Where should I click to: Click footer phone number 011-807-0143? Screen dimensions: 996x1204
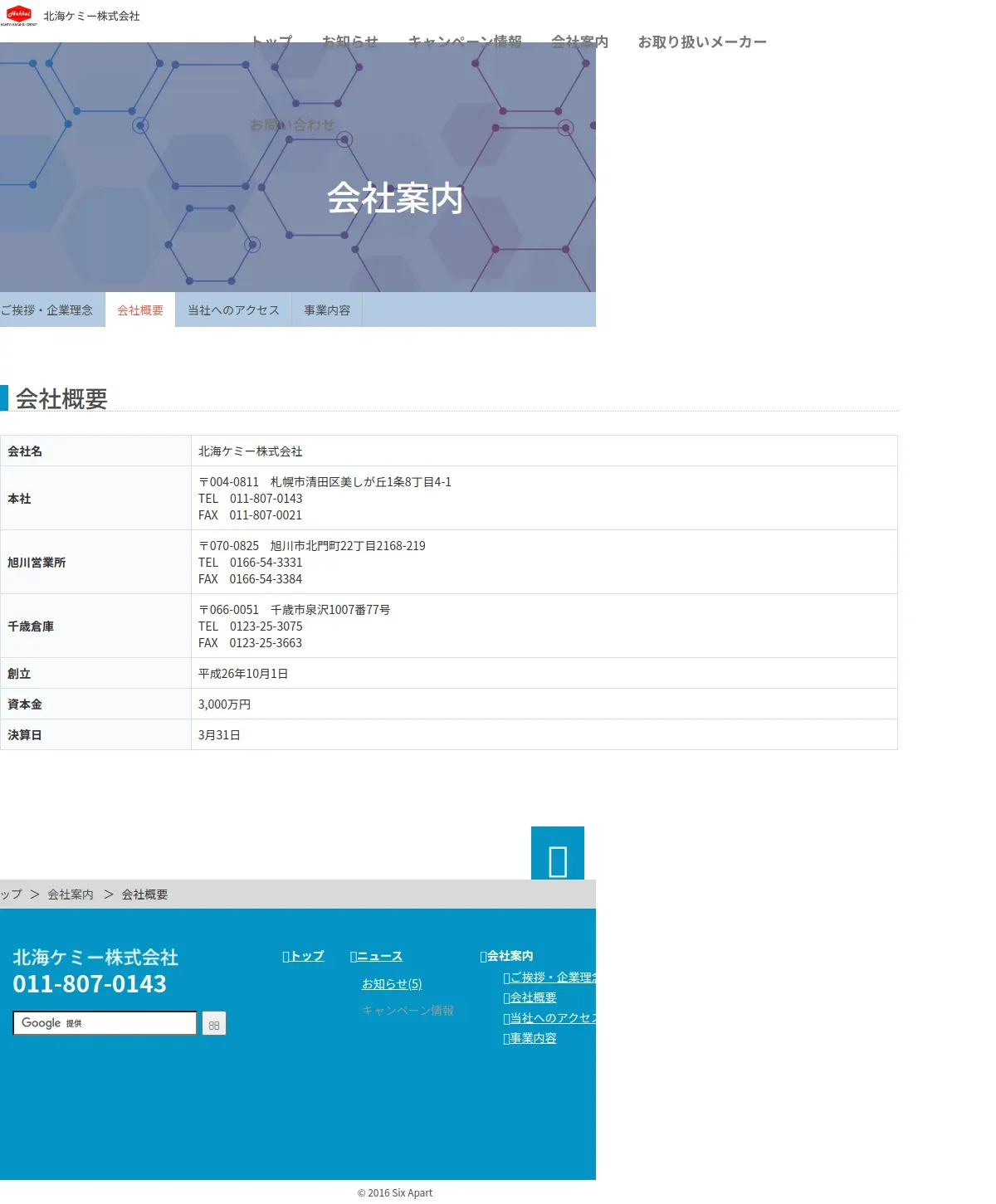coord(90,984)
